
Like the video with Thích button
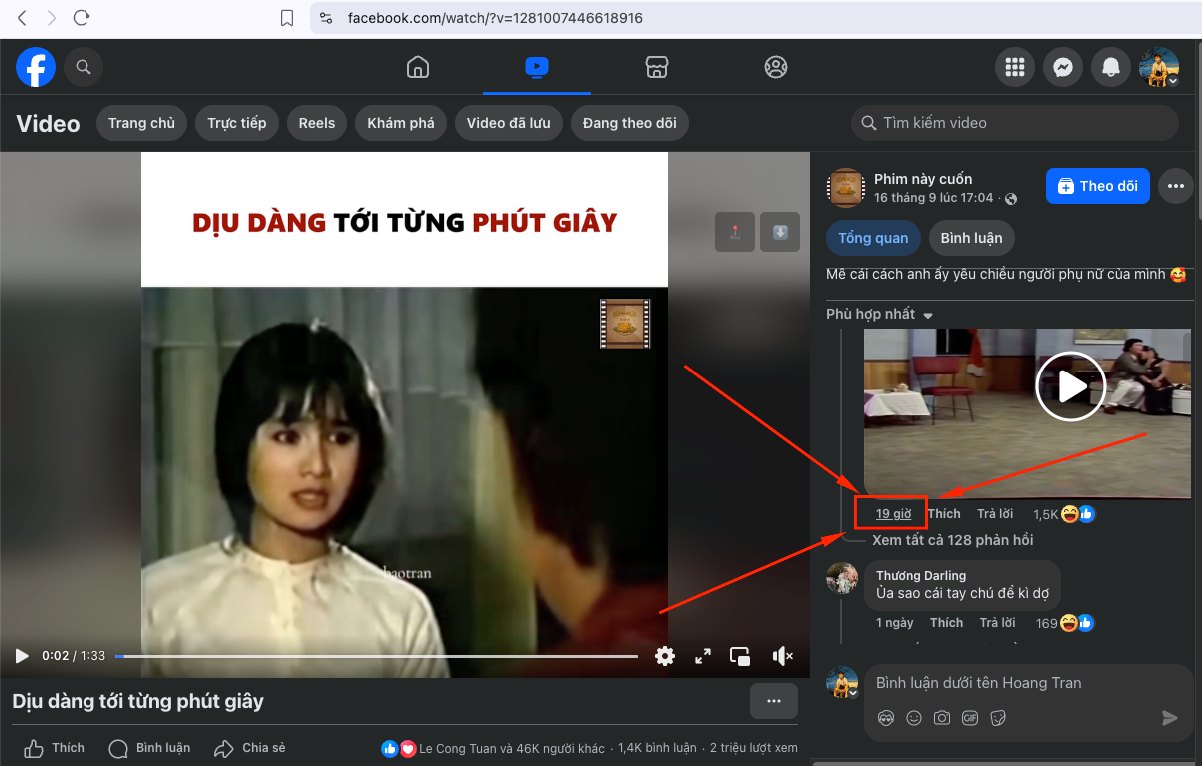55,748
